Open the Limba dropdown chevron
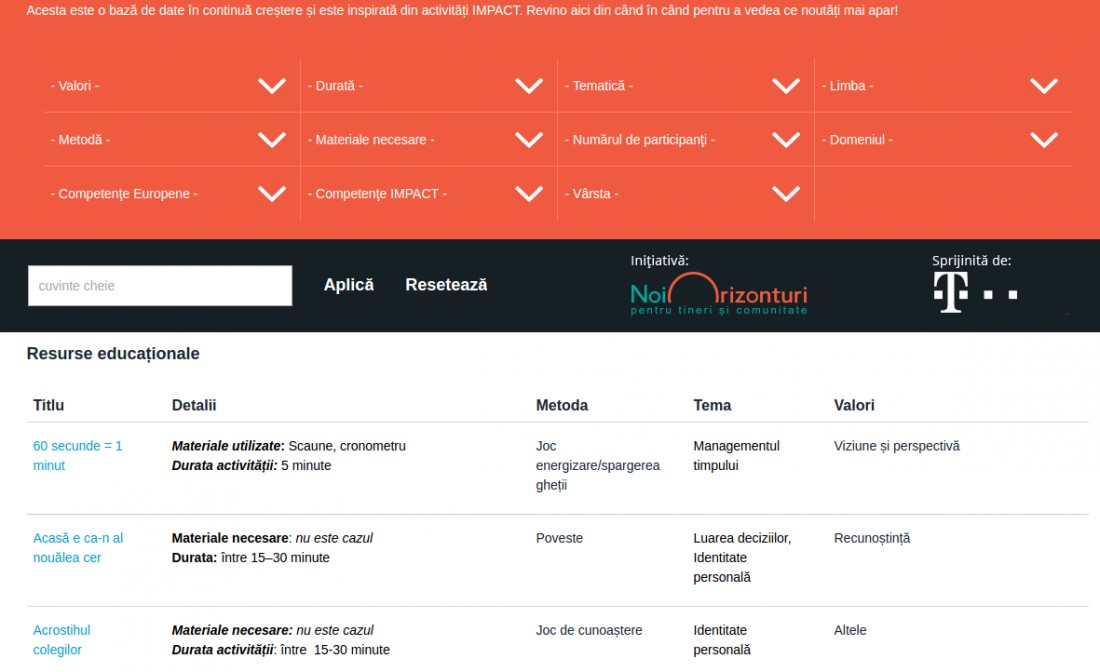This screenshot has width=1100, height=672. (1044, 86)
